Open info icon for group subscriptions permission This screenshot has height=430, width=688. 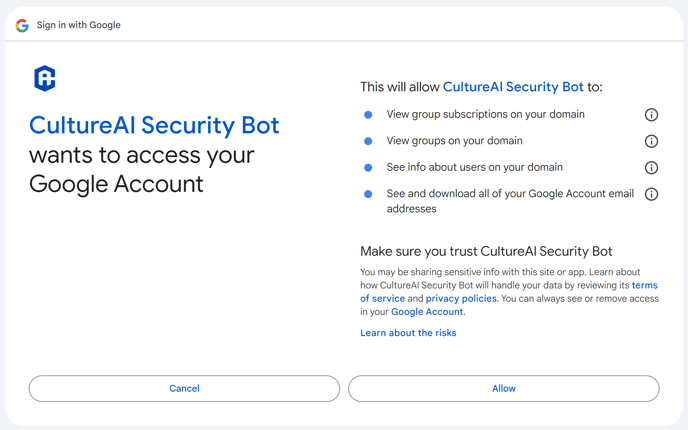click(x=651, y=115)
